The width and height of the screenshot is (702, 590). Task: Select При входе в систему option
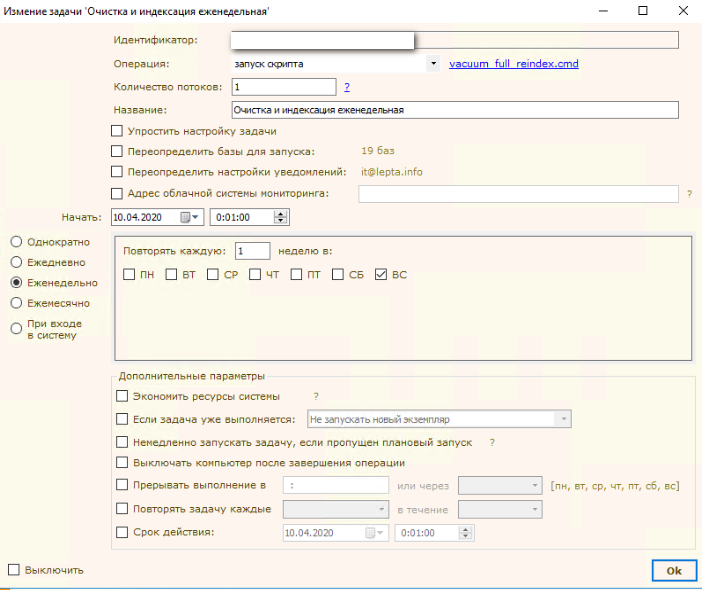pos(16,329)
